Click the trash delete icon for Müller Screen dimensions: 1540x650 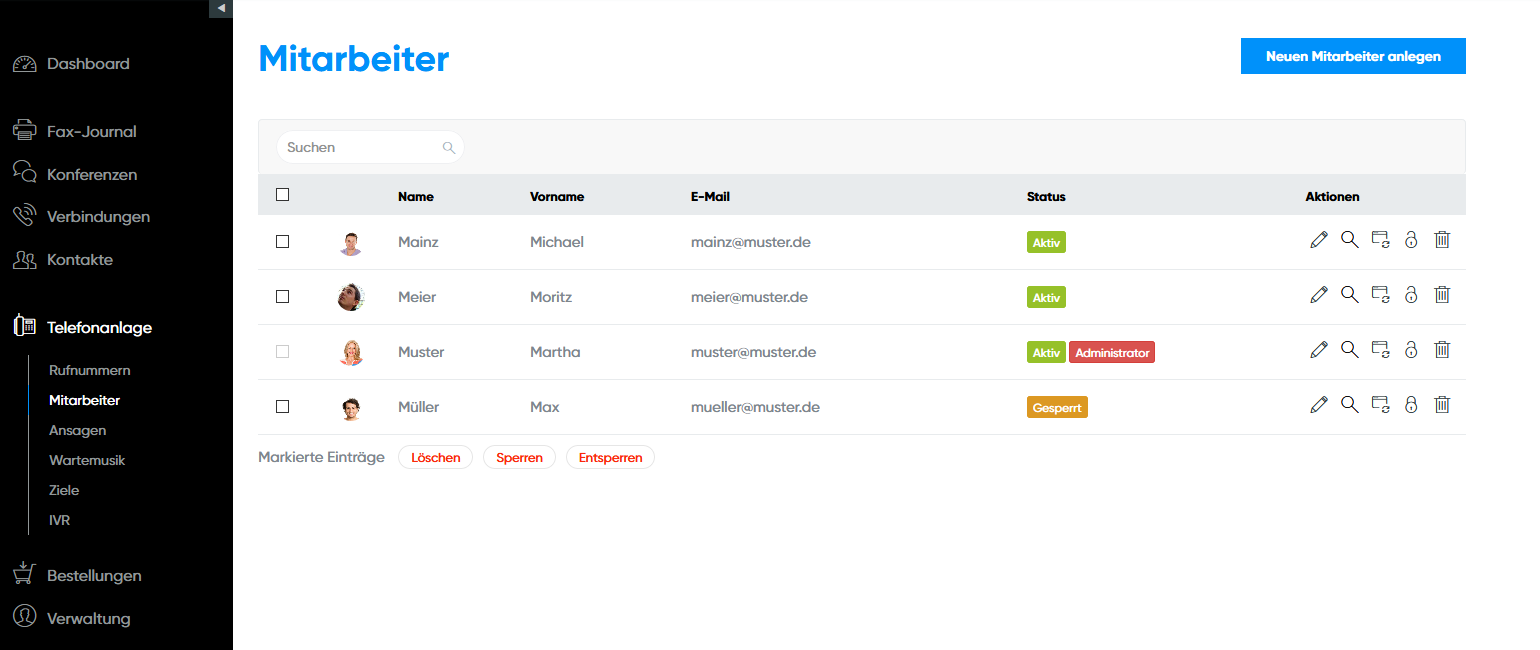[x=1442, y=405]
